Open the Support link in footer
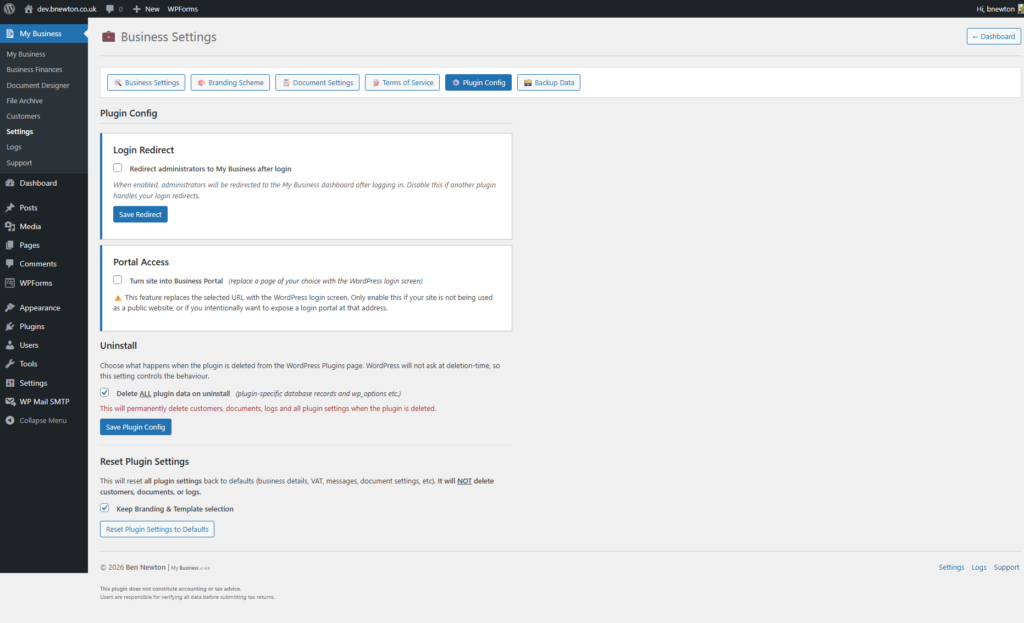 tap(1006, 567)
